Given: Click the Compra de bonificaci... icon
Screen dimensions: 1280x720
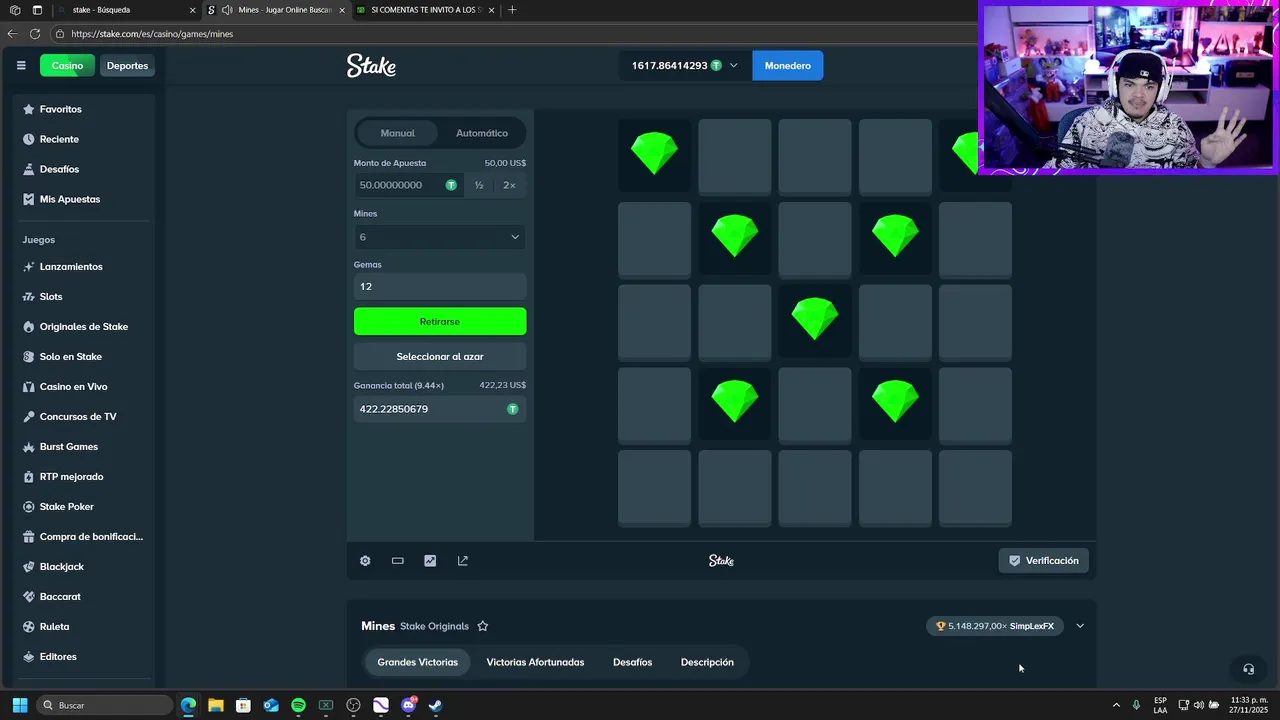Looking at the screenshot, I should pyautogui.click(x=28, y=537).
